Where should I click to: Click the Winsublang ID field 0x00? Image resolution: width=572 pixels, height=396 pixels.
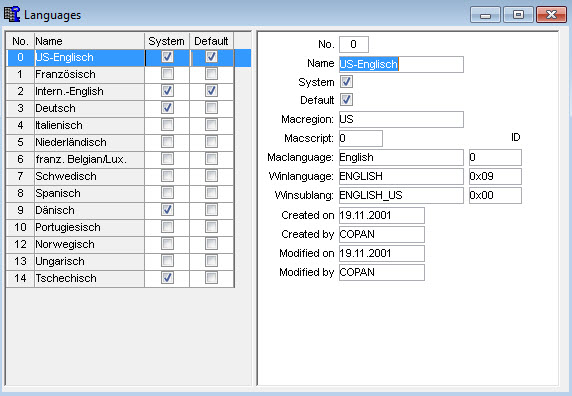pos(495,195)
